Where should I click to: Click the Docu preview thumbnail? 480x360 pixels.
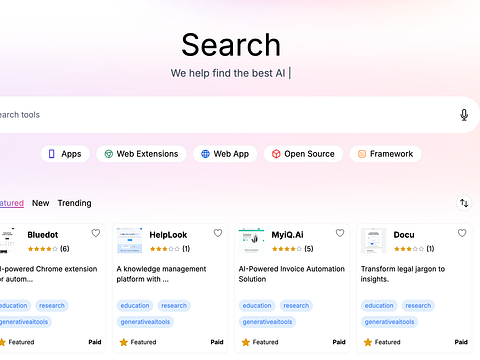(x=373, y=240)
